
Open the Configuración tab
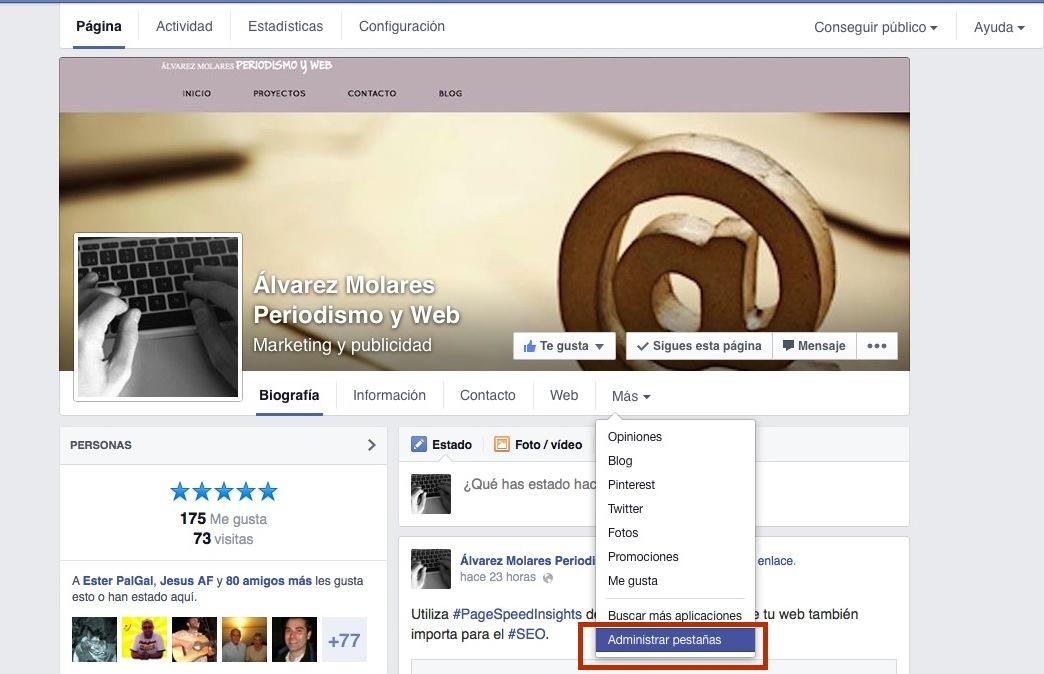tap(401, 26)
